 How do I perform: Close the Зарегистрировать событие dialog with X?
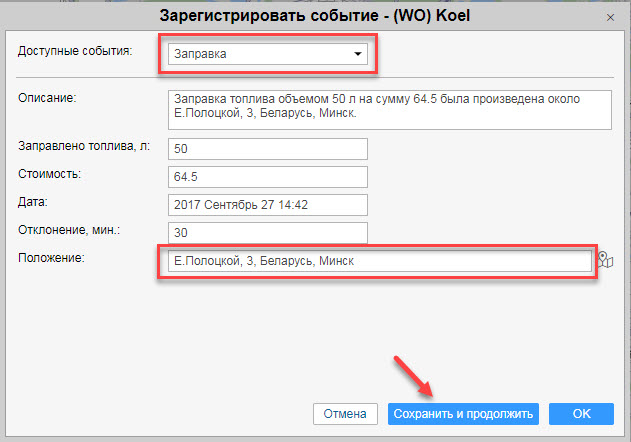610,17
